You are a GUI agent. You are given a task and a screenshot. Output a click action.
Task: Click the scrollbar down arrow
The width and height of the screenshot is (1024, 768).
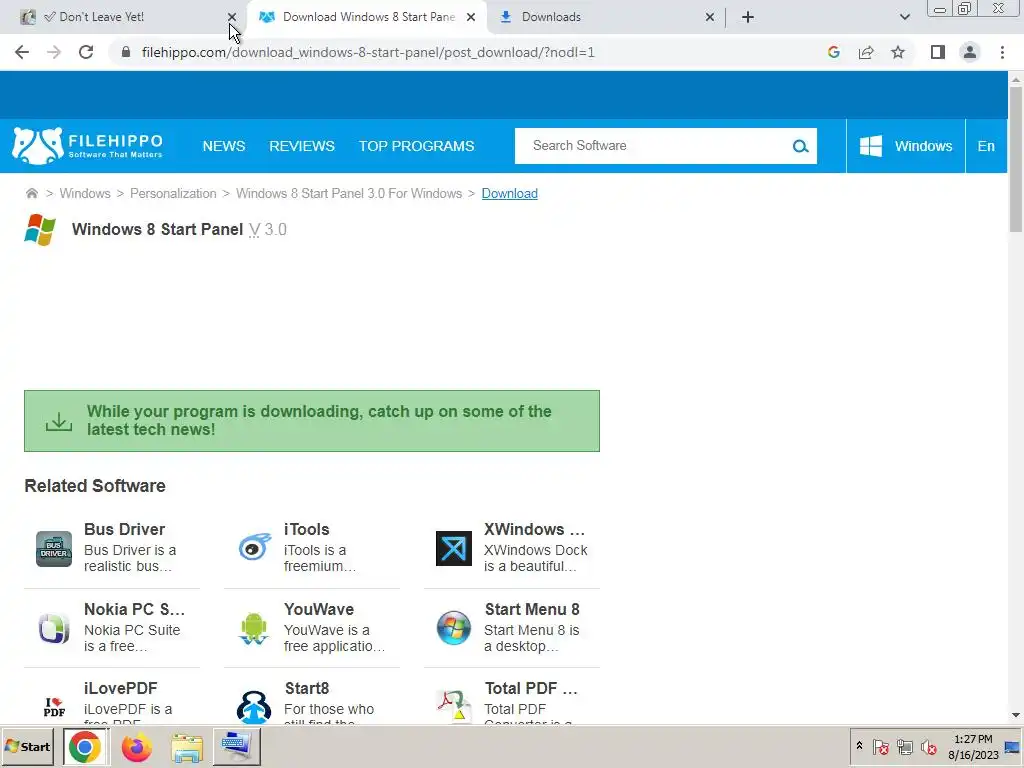pos(1016,716)
